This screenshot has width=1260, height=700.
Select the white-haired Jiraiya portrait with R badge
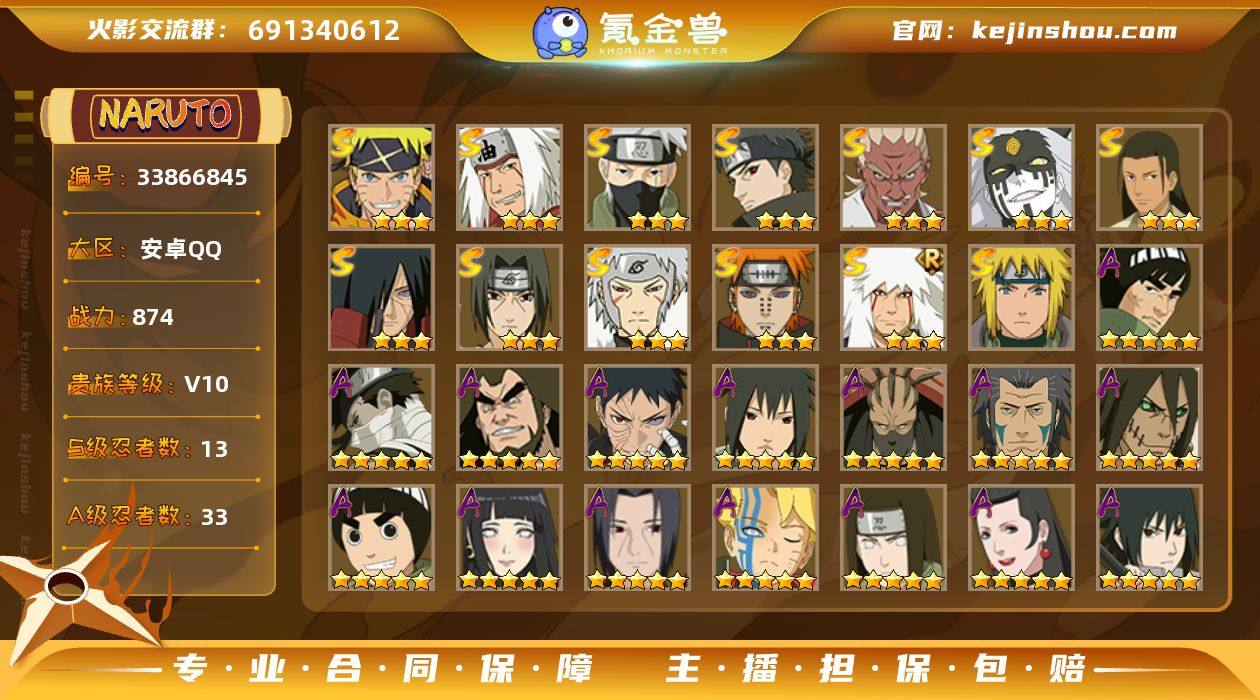[893, 298]
